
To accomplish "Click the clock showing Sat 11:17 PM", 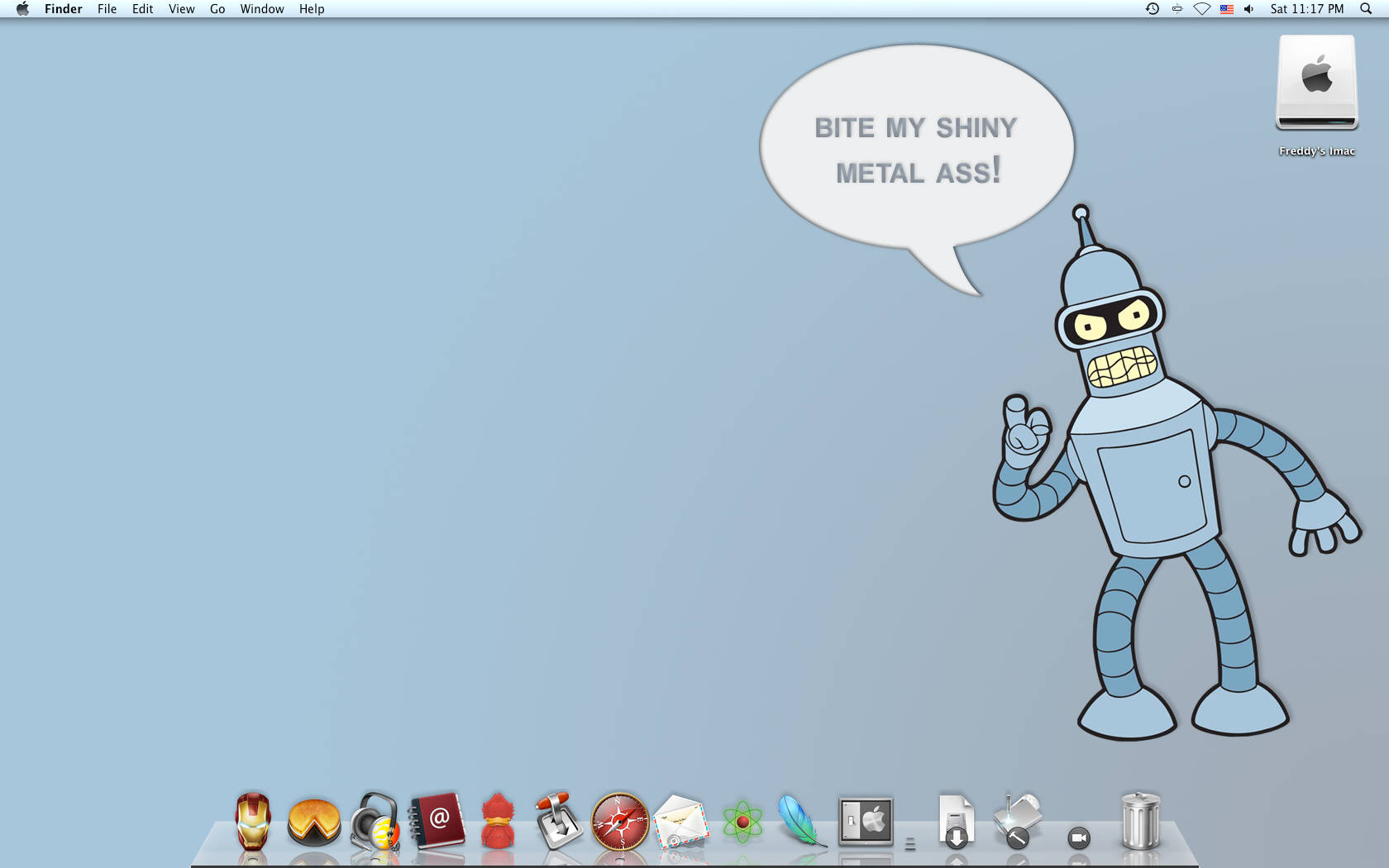I will point(1307,9).
